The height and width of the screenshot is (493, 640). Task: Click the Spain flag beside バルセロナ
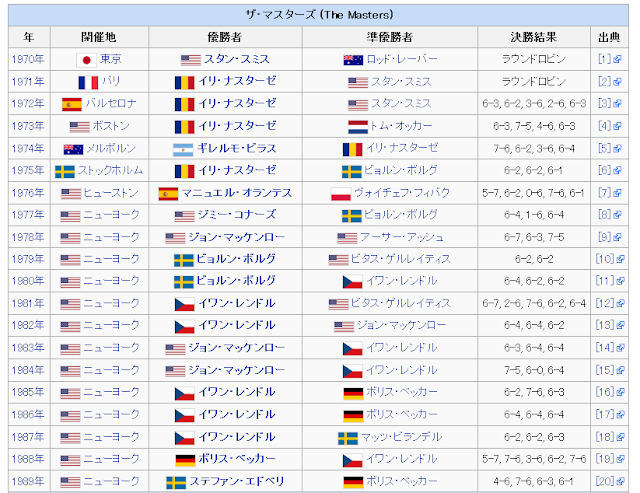72,104
